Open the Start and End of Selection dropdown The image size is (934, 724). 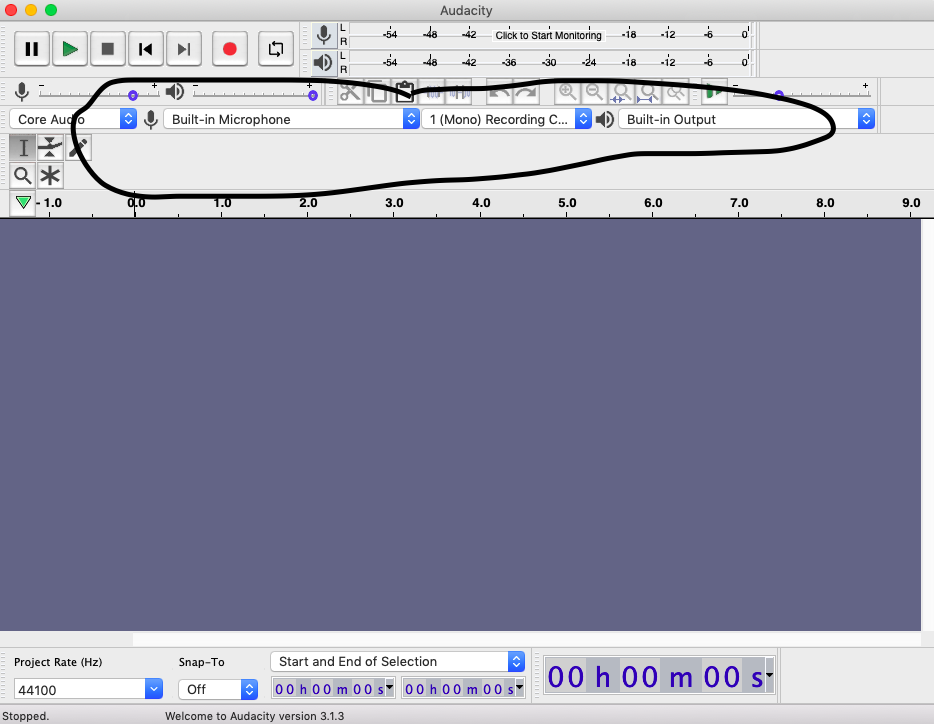[397, 661]
